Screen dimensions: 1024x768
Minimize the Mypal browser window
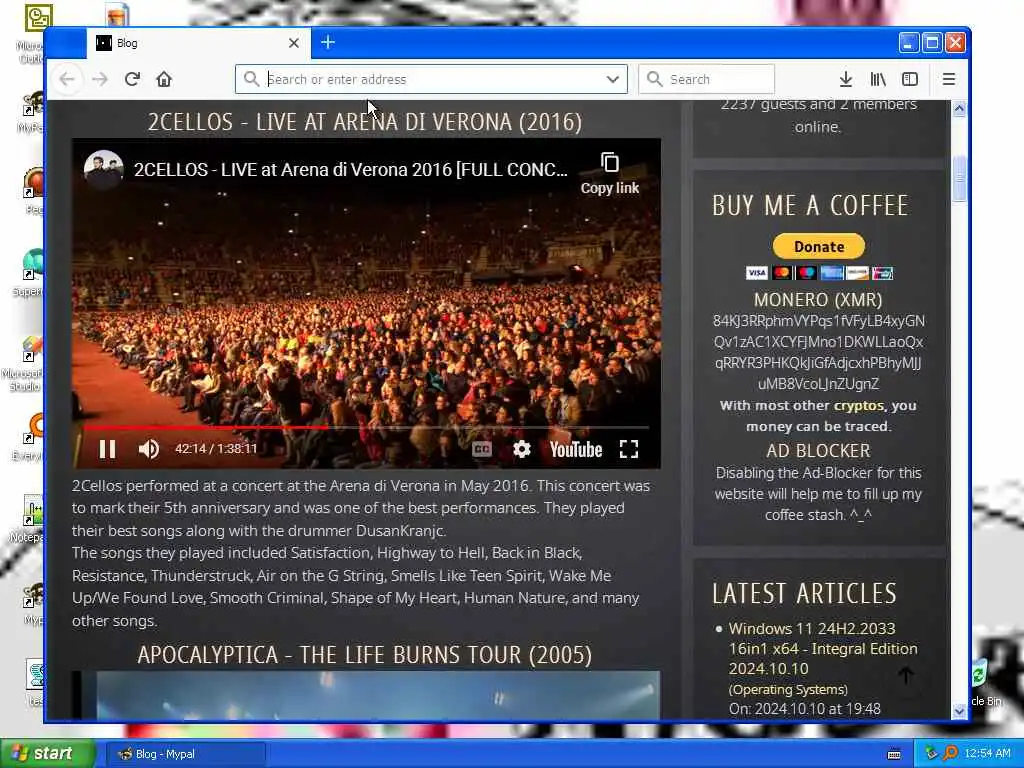[x=909, y=42]
